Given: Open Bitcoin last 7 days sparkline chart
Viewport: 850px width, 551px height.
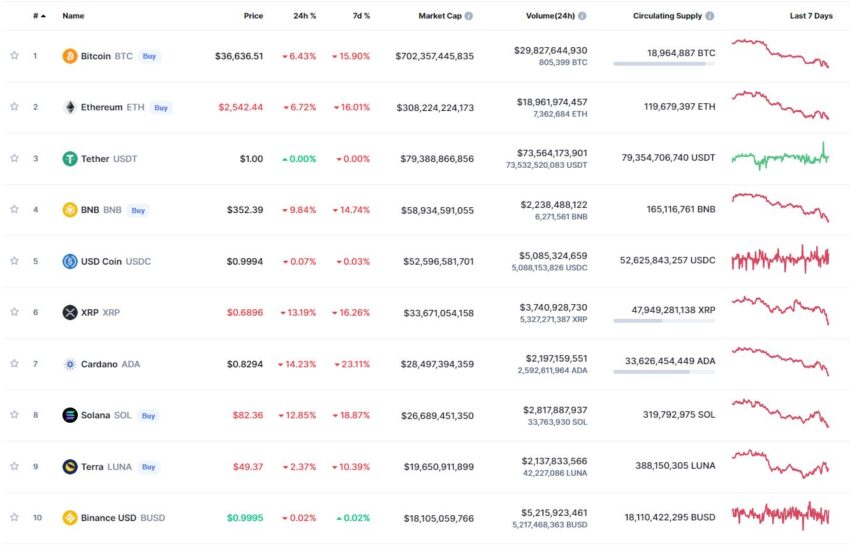Looking at the screenshot, I should tap(780, 53).
